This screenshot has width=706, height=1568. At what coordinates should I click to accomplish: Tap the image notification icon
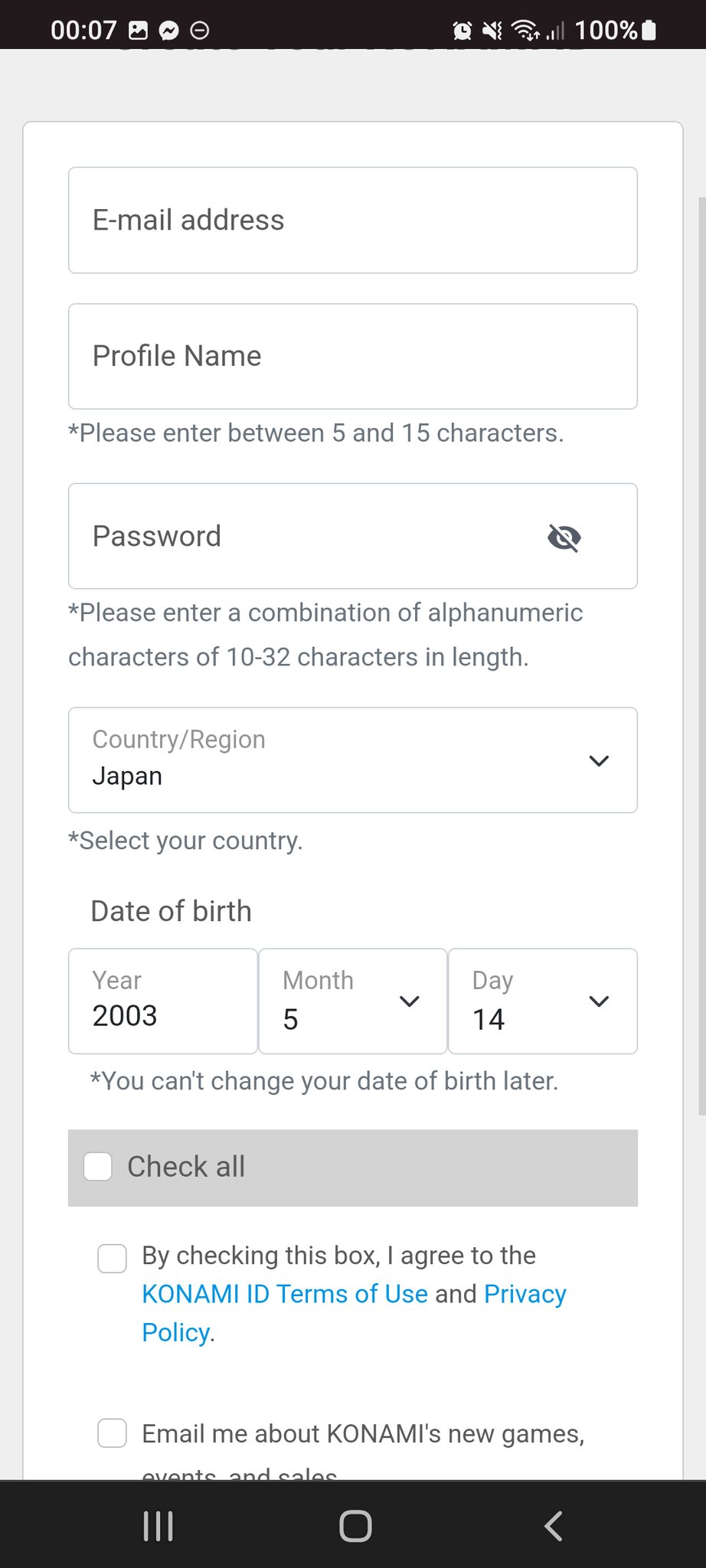point(139,31)
